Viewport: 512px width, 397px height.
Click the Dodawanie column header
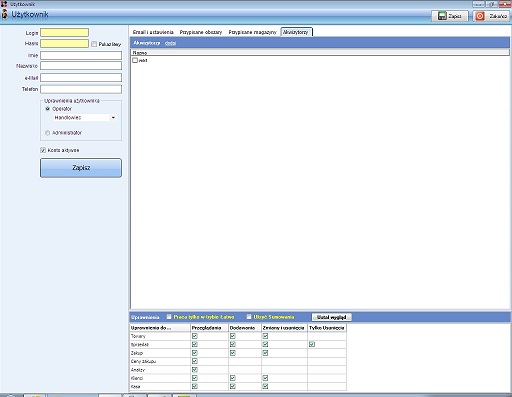245,328
